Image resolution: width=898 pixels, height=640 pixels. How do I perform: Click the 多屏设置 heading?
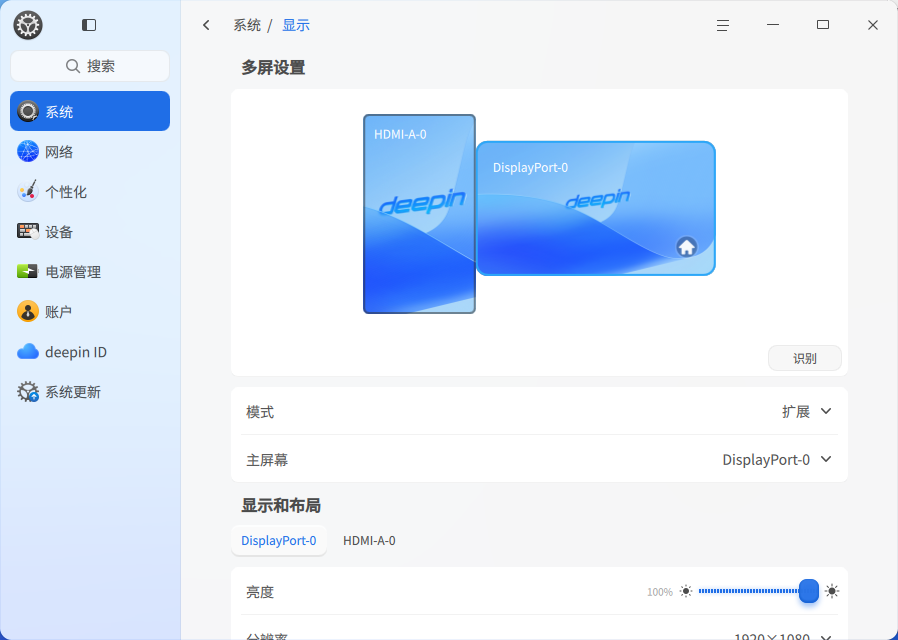(273, 68)
